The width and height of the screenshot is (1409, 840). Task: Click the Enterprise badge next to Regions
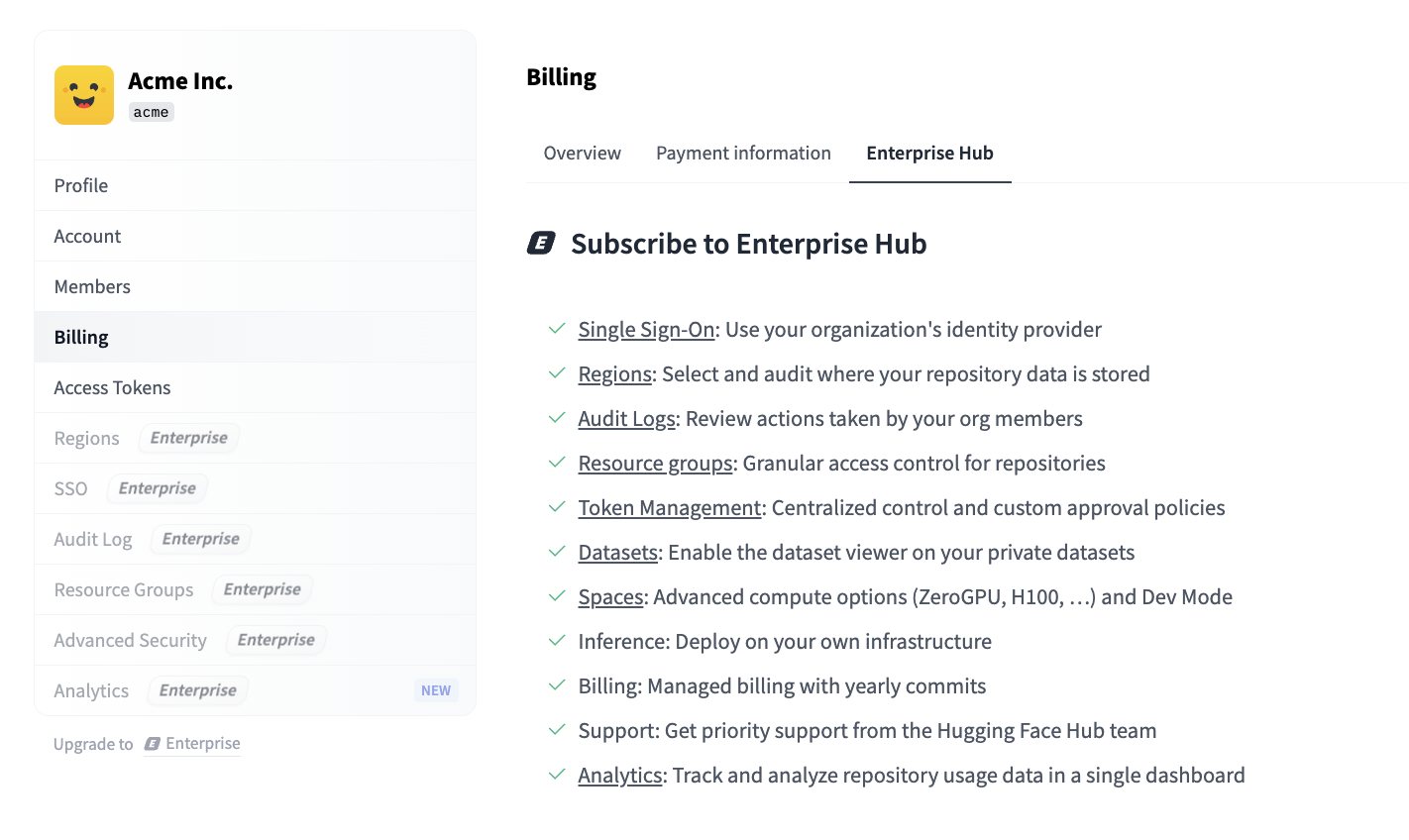pyautogui.click(x=188, y=438)
